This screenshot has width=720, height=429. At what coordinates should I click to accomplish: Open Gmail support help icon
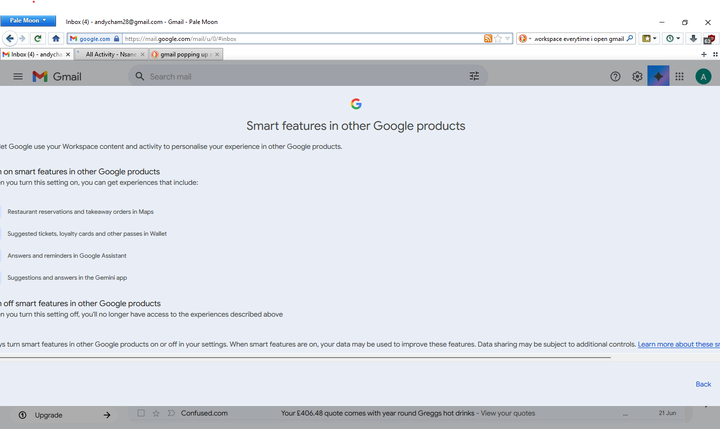tap(615, 76)
